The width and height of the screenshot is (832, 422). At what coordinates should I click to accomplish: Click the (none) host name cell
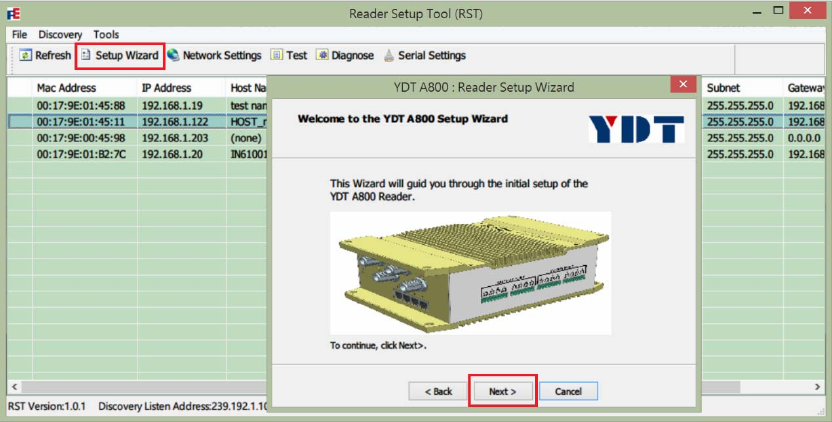[246, 138]
